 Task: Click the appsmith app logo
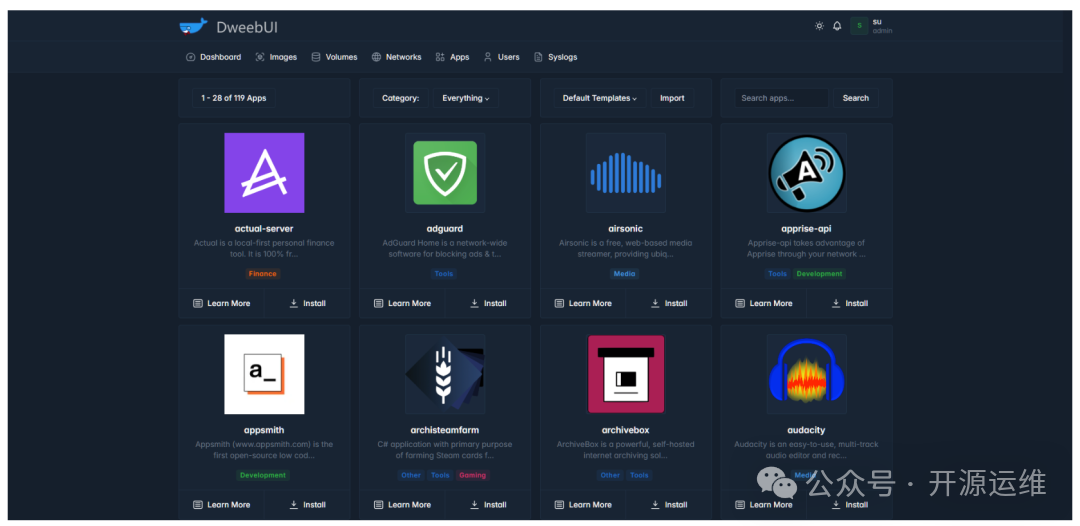tap(264, 374)
